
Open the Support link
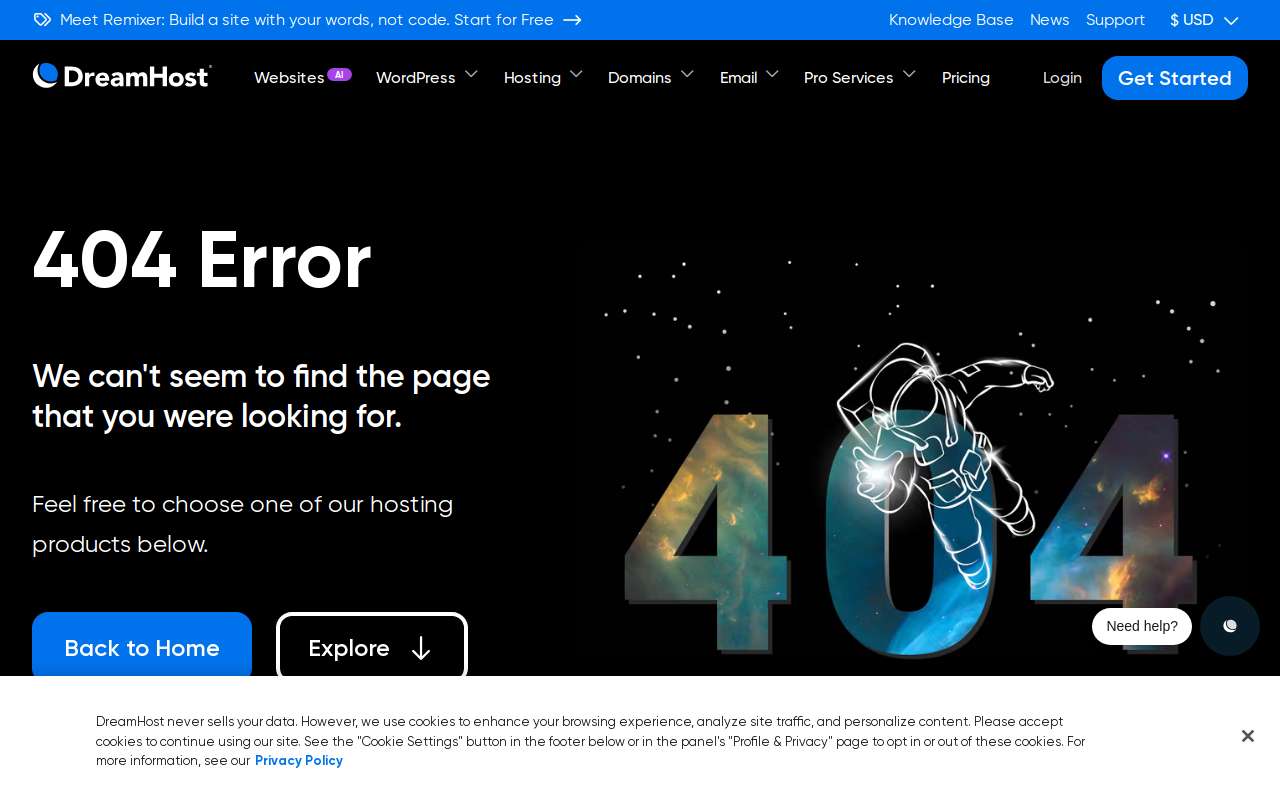(x=1115, y=20)
